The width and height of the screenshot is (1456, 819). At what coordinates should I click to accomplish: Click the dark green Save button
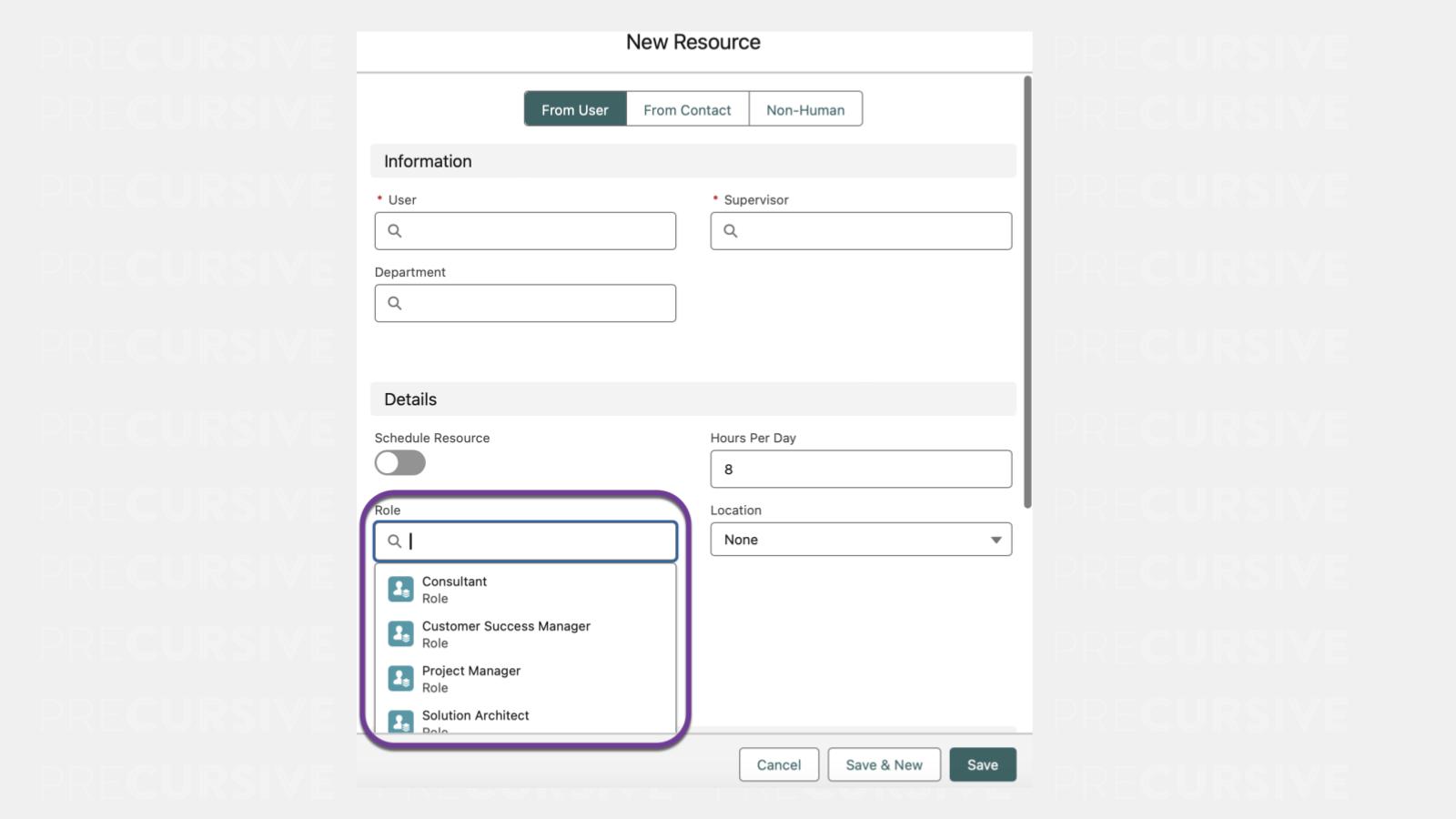982,765
